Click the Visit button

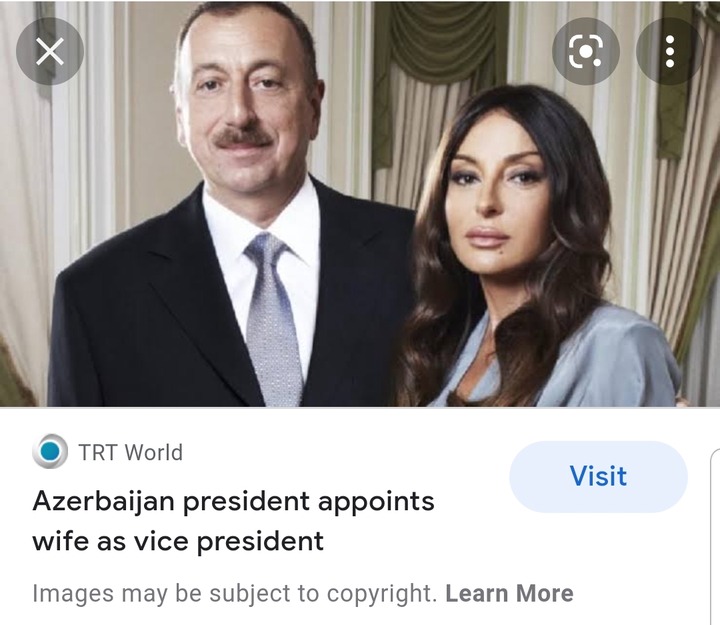[x=598, y=476]
